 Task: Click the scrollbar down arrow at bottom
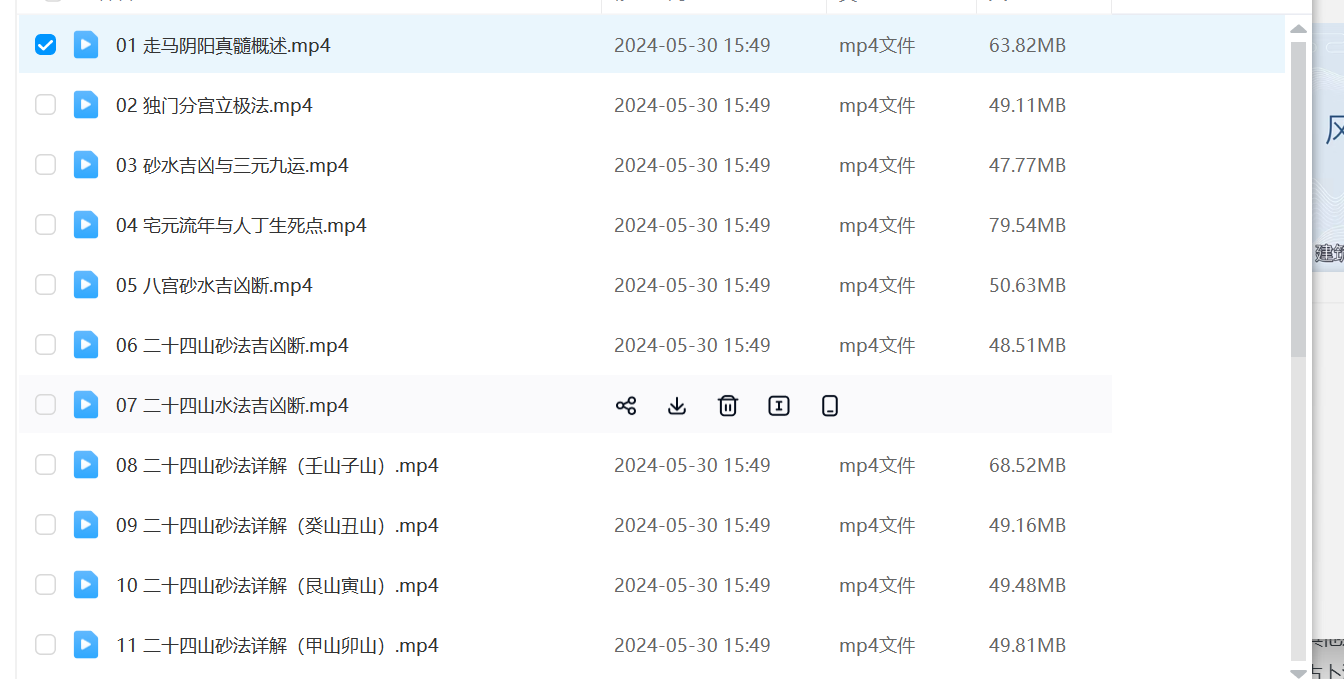click(1298, 671)
